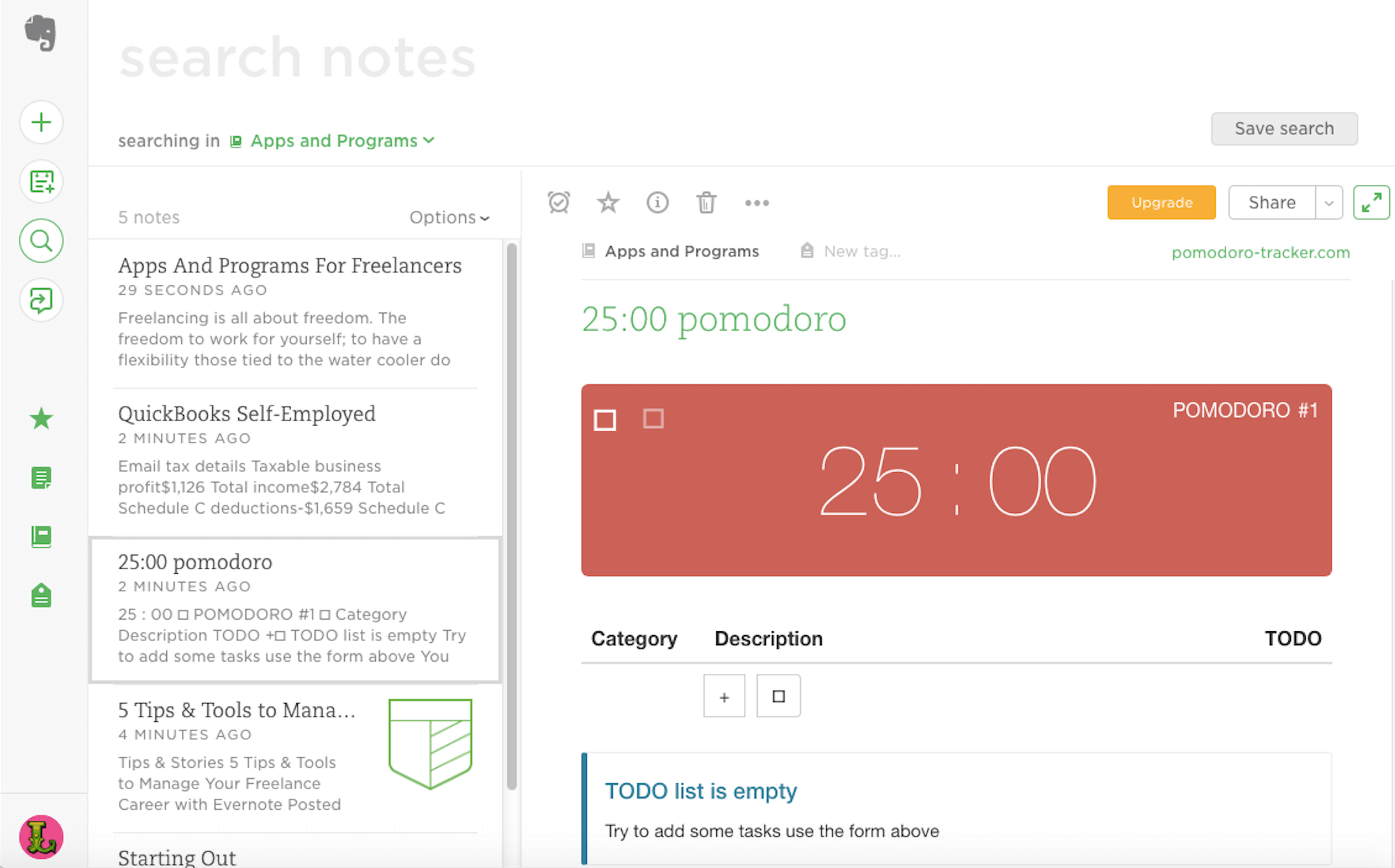1395x868 pixels.
Task: Click the info circle icon on note
Action: tap(657, 202)
